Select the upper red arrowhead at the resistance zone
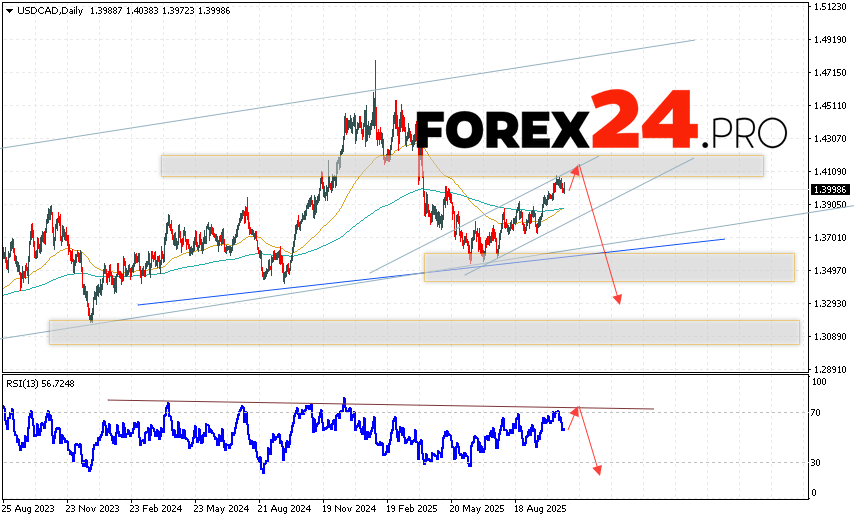This screenshot has width=854, height=520. (x=576, y=168)
